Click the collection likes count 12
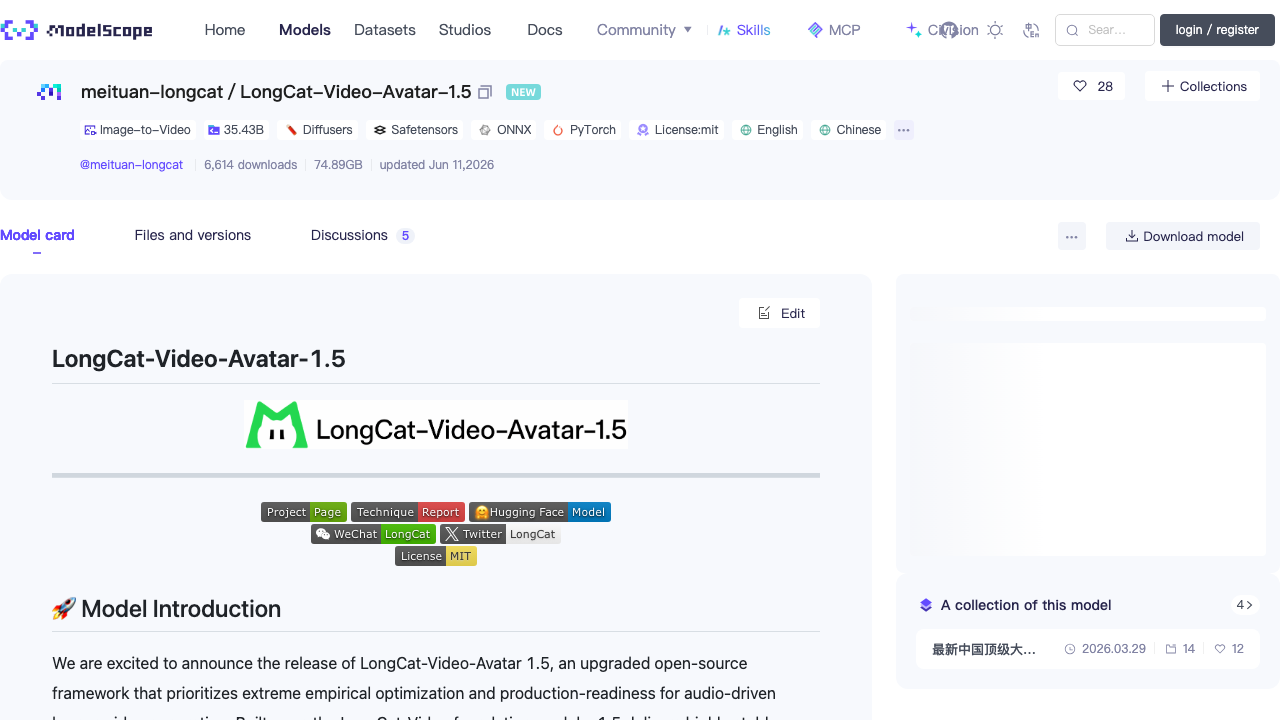The height and width of the screenshot is (720, 1280). [1230, 649]
